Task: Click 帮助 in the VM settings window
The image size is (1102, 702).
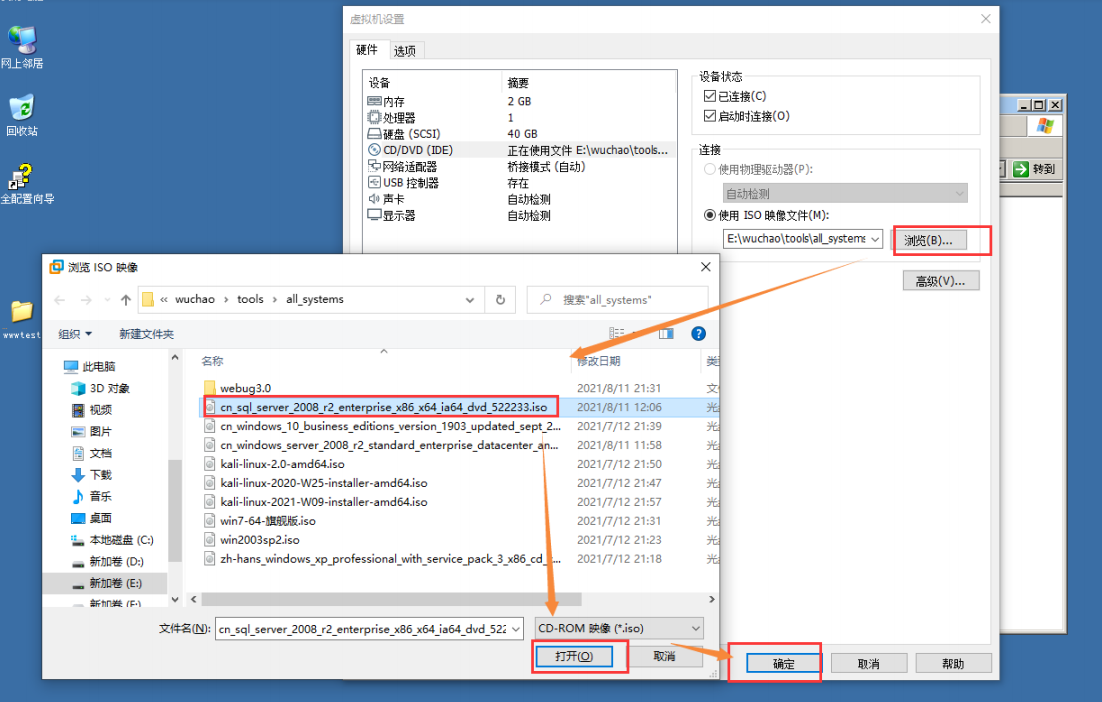Action: tap(953, 664)
